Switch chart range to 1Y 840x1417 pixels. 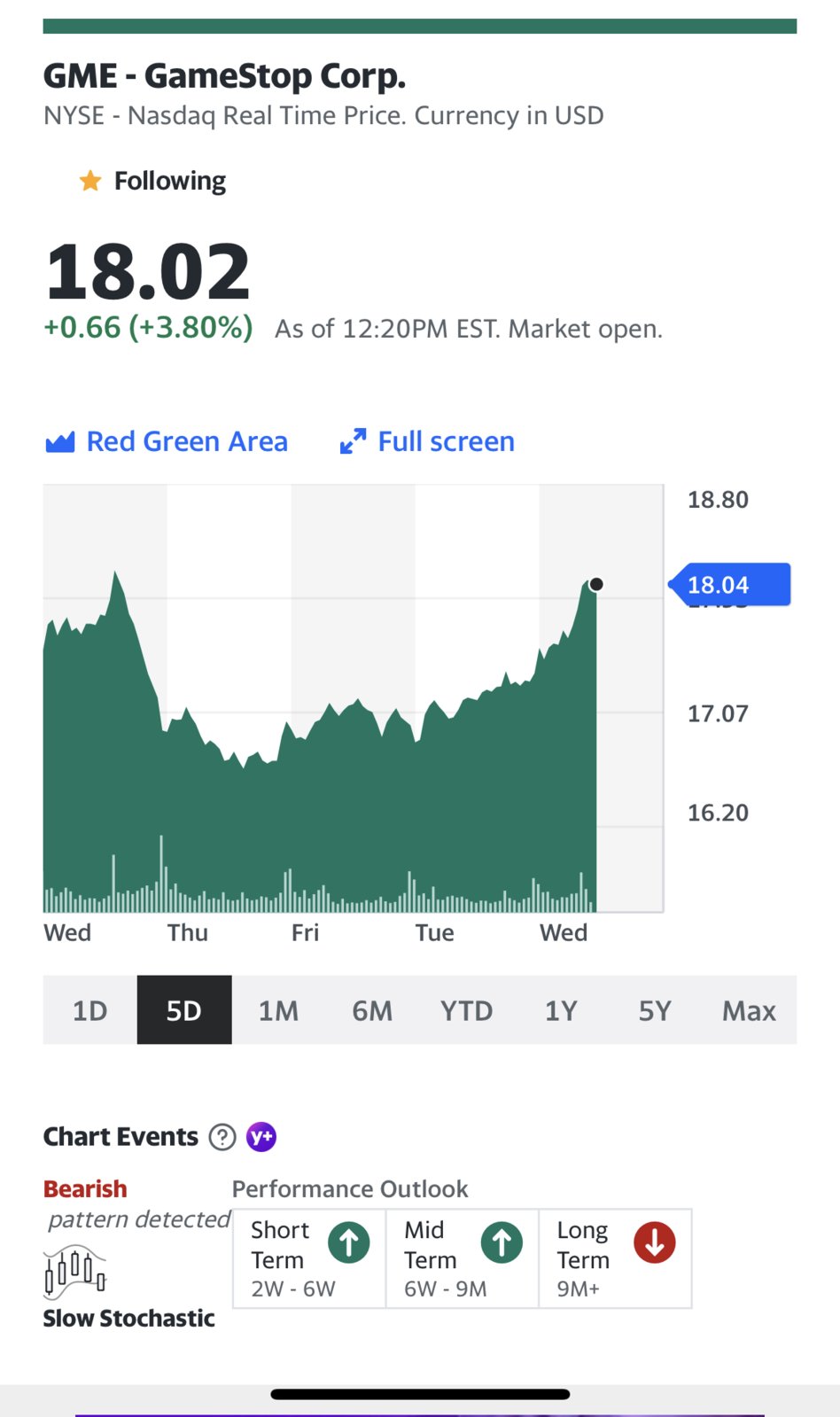561,1010
